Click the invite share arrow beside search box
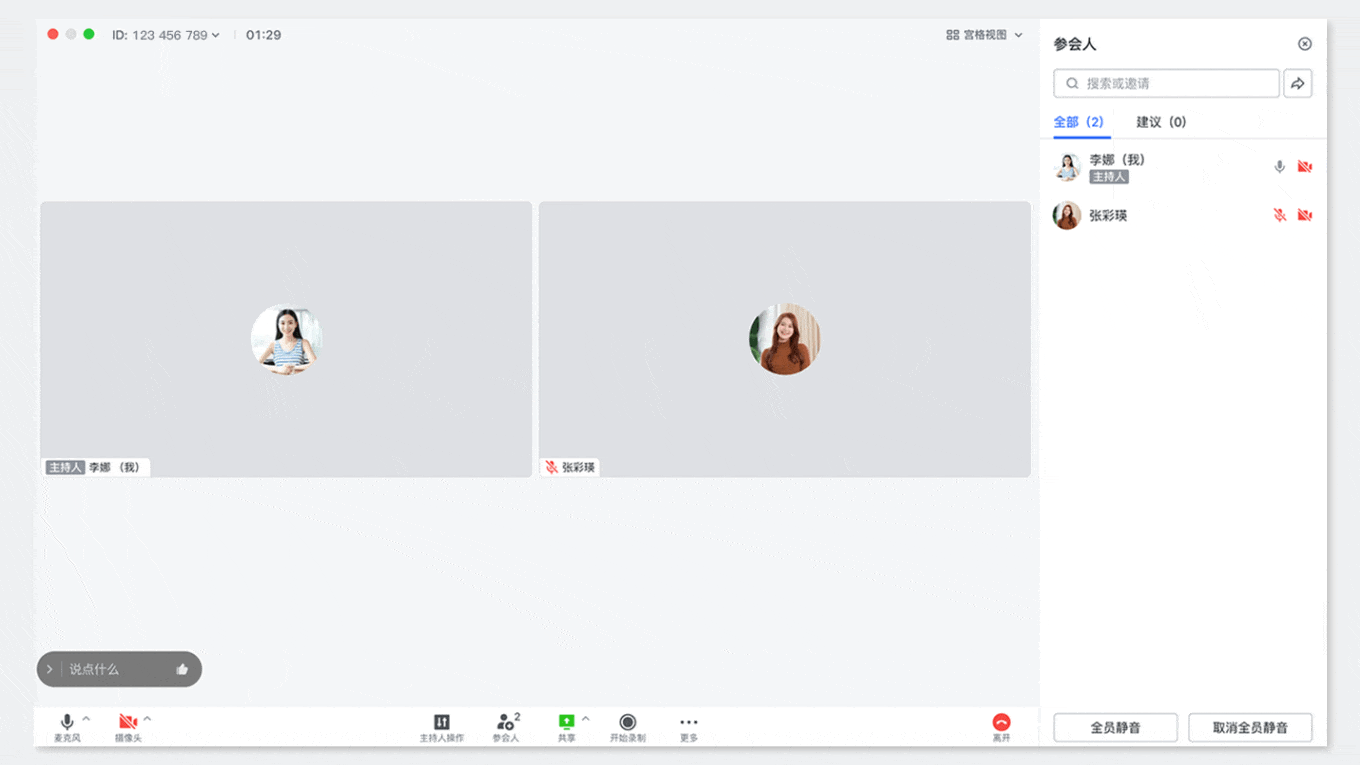The image size is (1360, 765). point(1297,84)
